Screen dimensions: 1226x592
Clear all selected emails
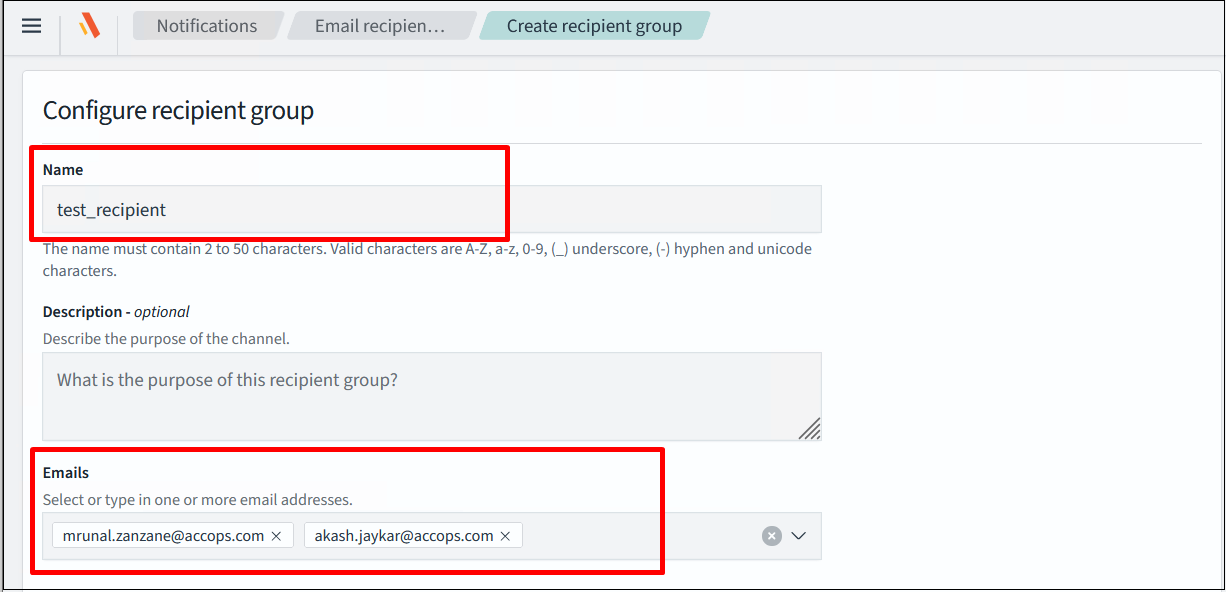[x=771, y=536]
